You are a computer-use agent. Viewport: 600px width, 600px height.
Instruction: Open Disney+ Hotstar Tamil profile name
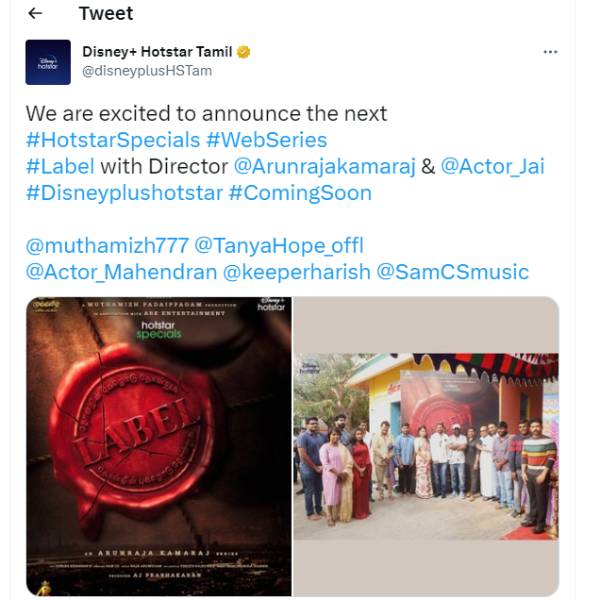coord(157,52)
